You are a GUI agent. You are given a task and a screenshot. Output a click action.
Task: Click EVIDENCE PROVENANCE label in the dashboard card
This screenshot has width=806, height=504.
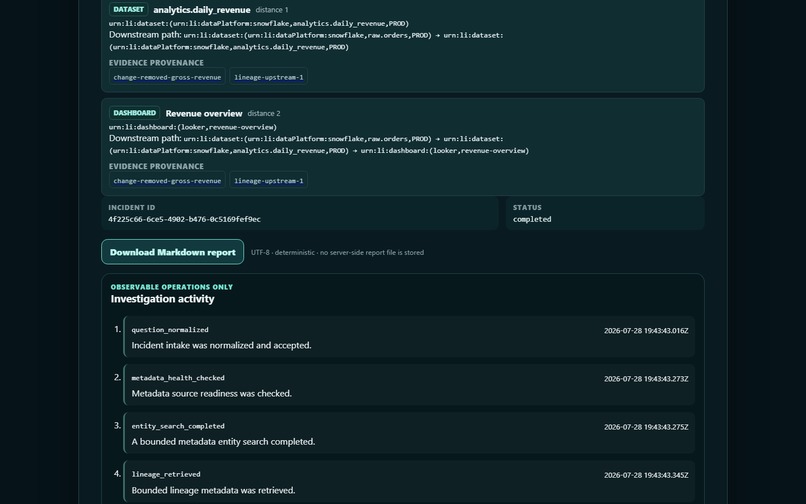point(156,166)
